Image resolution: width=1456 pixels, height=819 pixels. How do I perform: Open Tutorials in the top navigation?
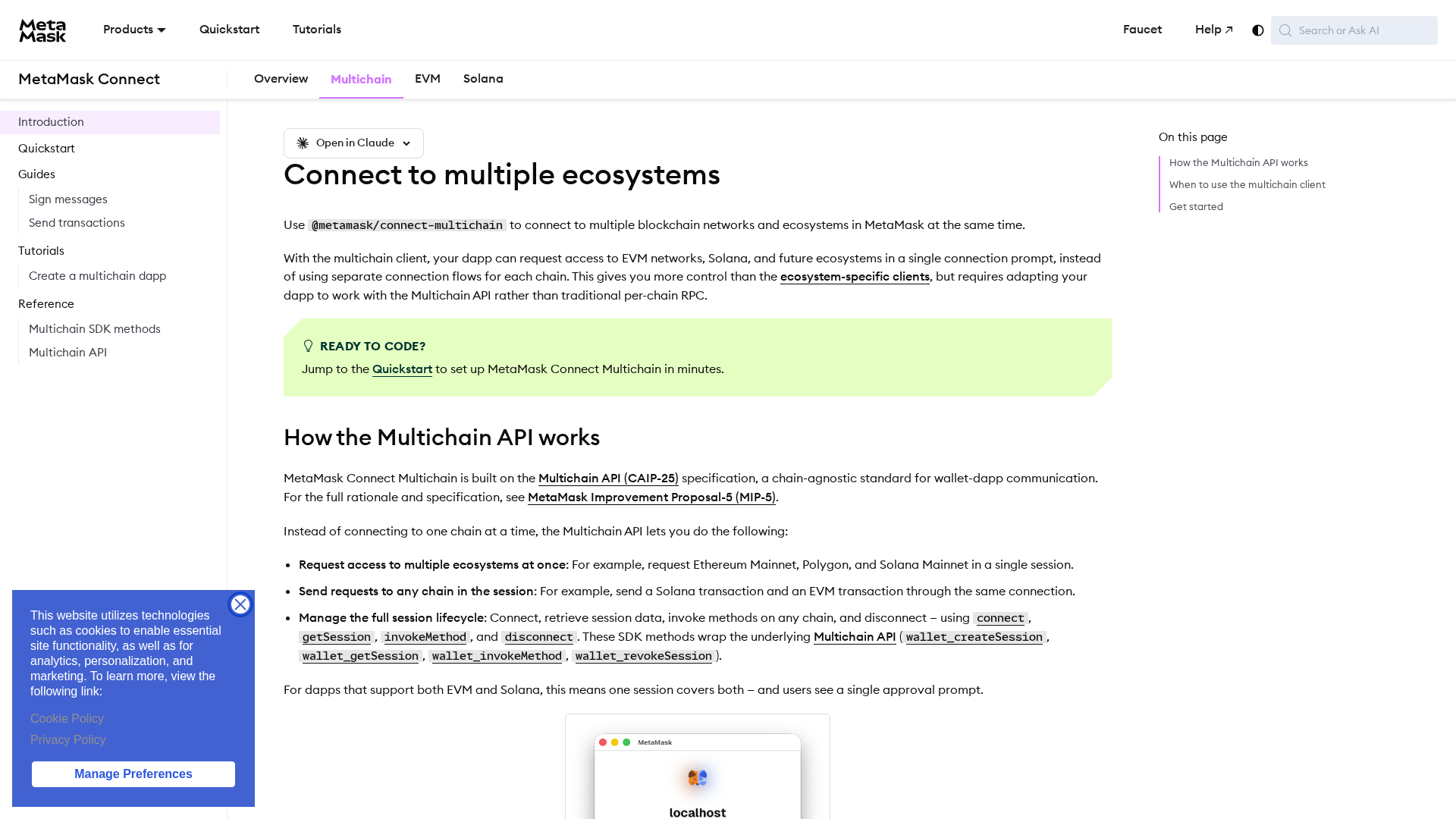click(x=317, y=30)
